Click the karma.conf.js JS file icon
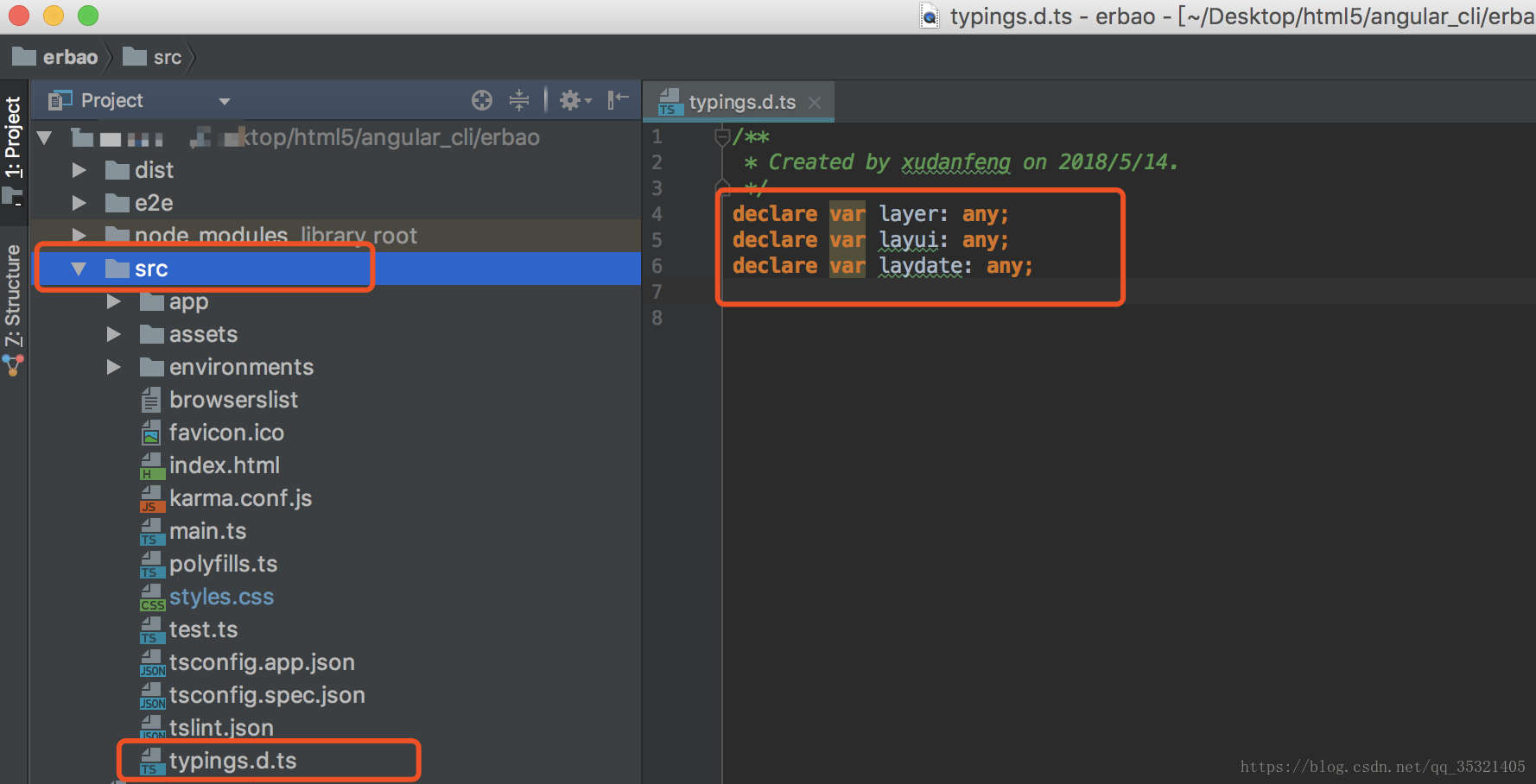The image size is (1536, 784). (x=152, y=498)
